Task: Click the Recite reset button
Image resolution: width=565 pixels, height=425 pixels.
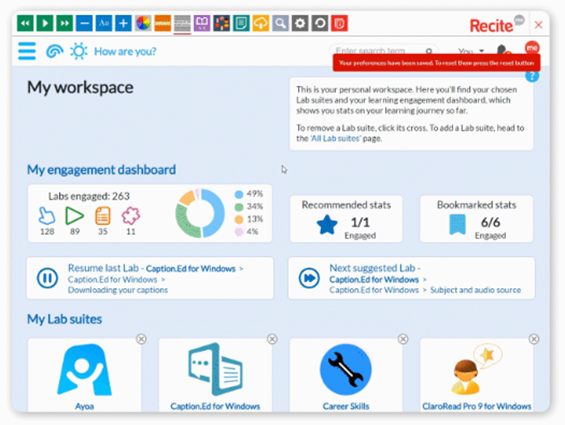Action: [x=320, y=23]
